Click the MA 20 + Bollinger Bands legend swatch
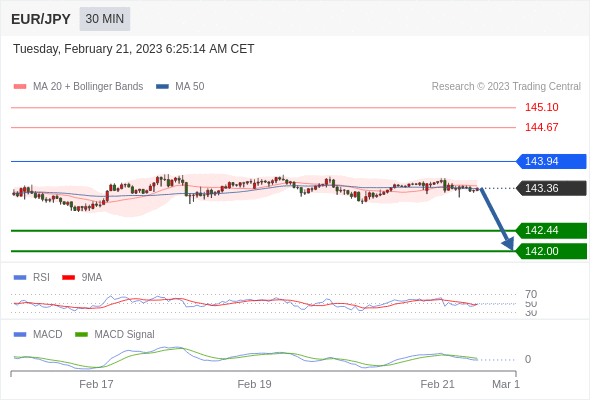Image resolution: width=590 pixels, height=400 pixels. click(20, 87)
